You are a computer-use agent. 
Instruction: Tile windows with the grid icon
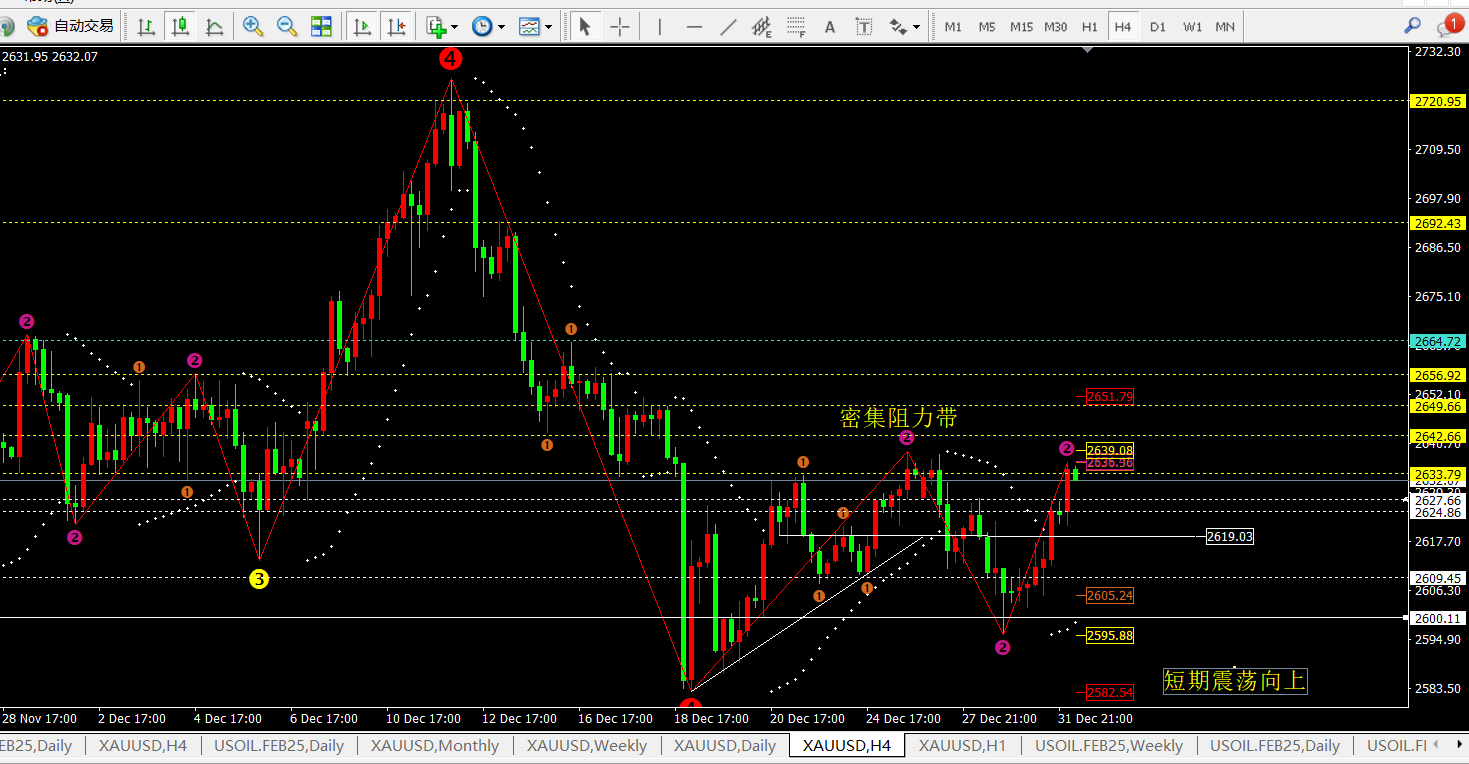pyautogui.click(x=321, y=26)
